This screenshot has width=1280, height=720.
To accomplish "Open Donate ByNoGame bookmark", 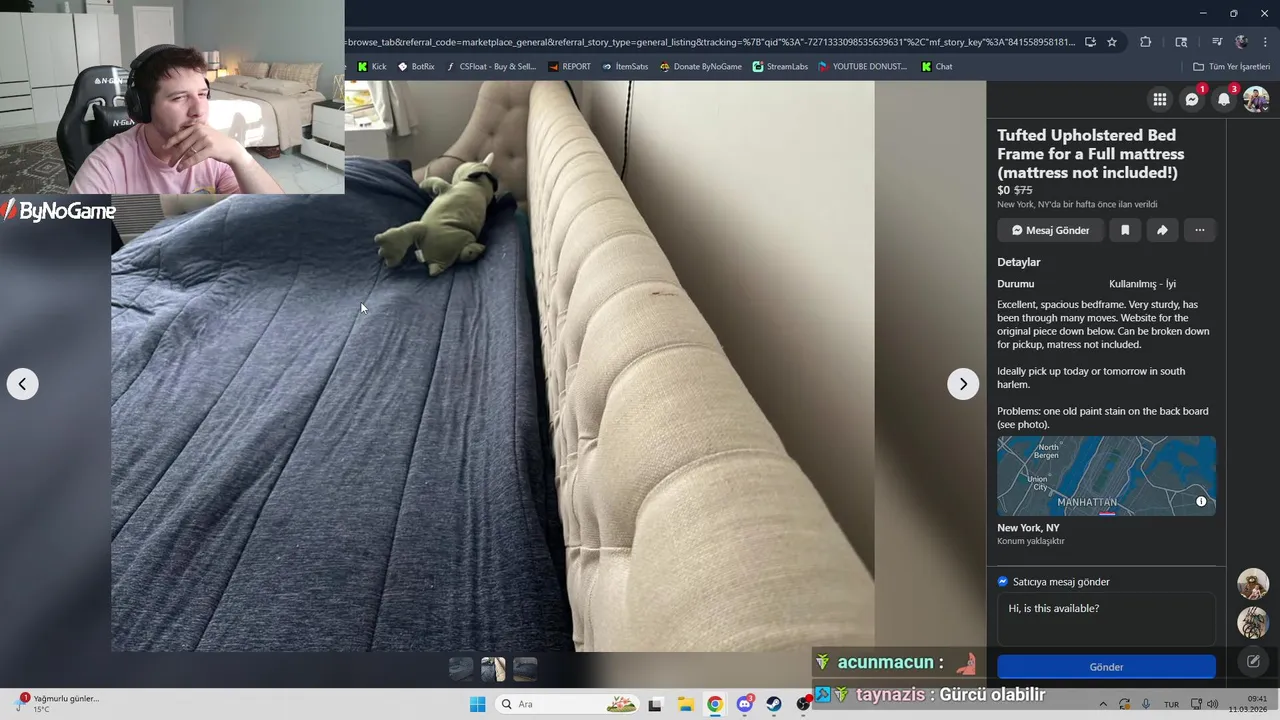I will pos(701,67).
